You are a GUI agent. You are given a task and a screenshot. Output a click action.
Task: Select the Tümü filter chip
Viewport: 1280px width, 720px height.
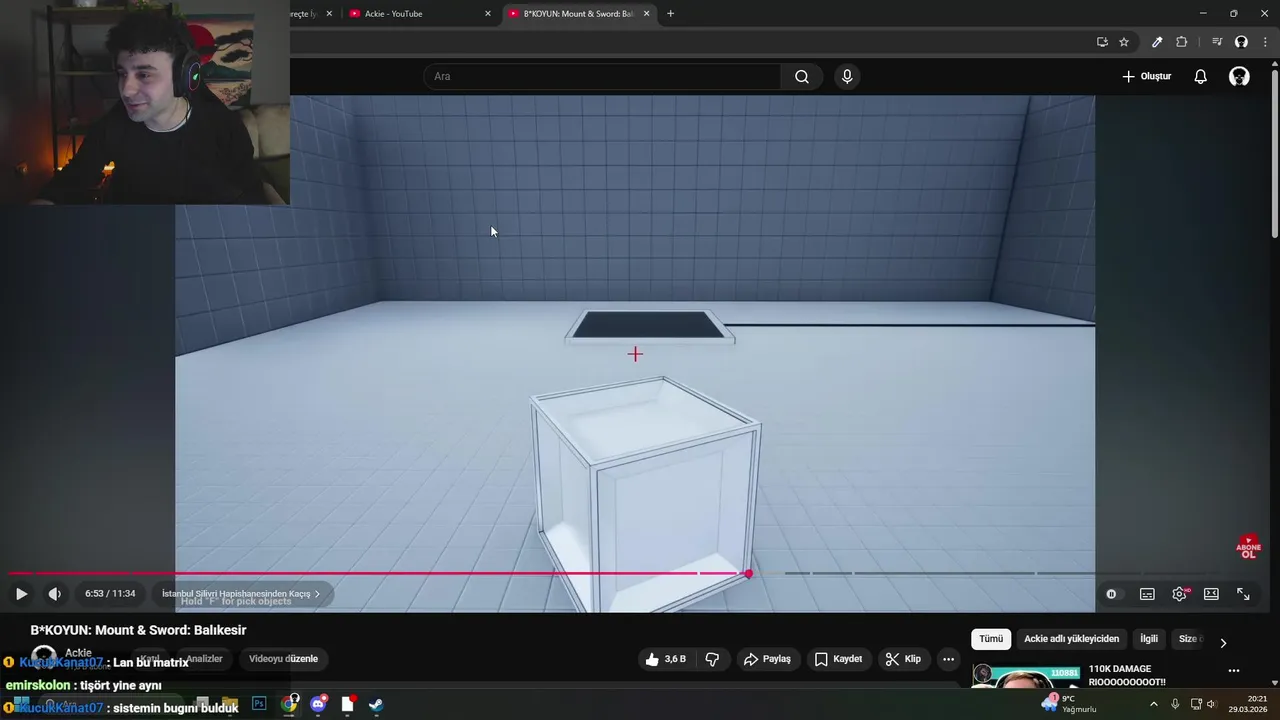[x=991, y=639]
